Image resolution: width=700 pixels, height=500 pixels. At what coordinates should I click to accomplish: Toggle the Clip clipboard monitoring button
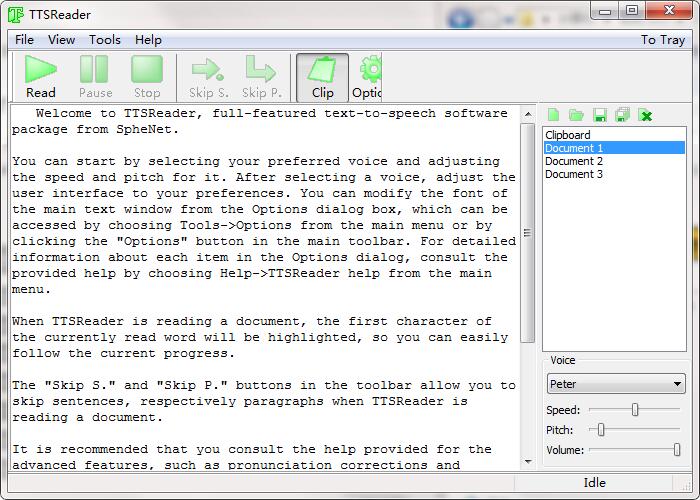[322, 77]
